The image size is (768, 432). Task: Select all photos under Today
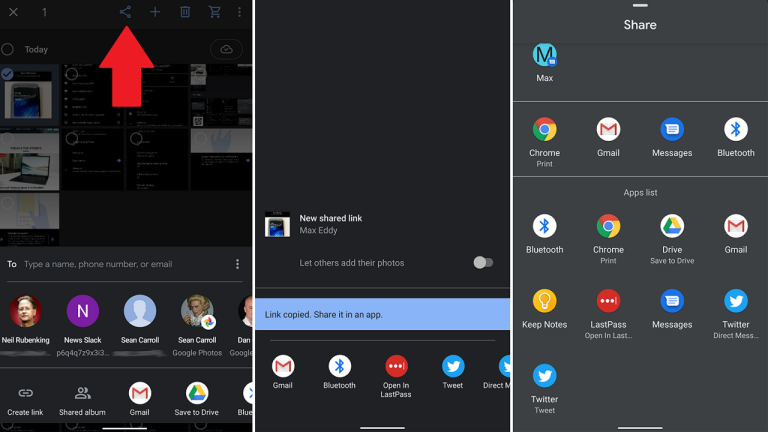(x=7, y=49)
